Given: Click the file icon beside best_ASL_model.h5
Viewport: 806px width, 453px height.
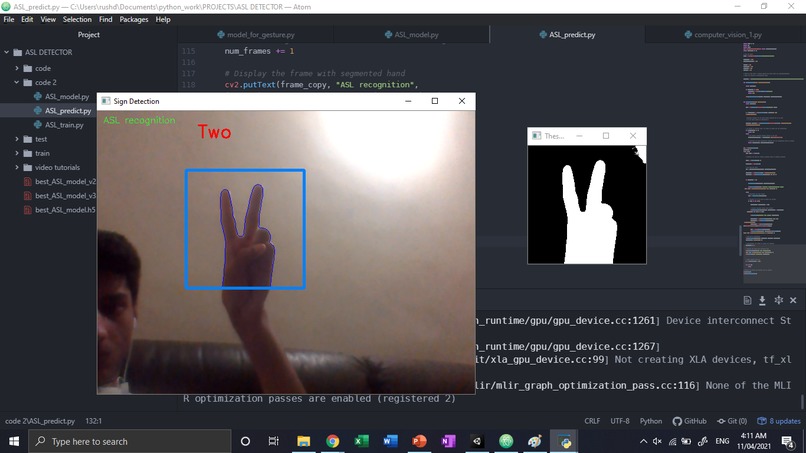Looking at the screenshot, I should (x=28, y=210).
